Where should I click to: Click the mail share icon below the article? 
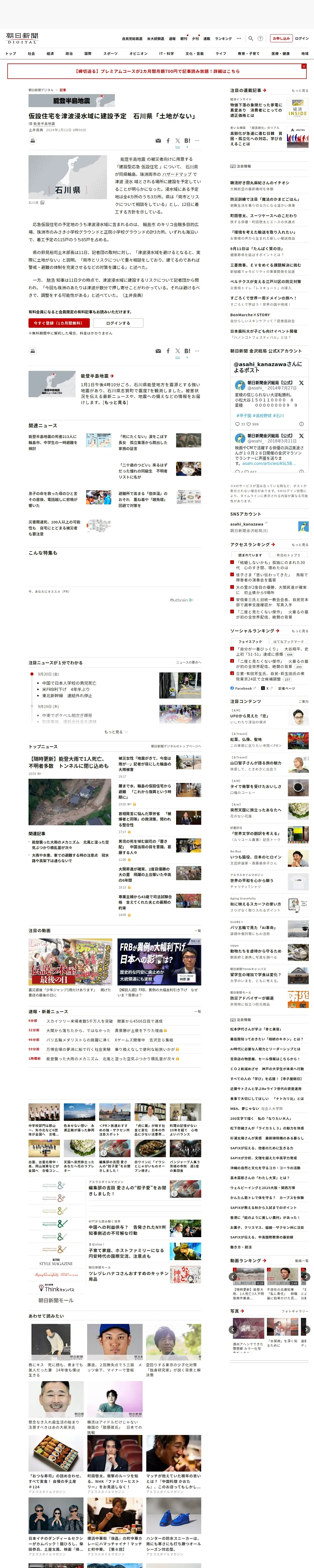click(x=158, y=351)
